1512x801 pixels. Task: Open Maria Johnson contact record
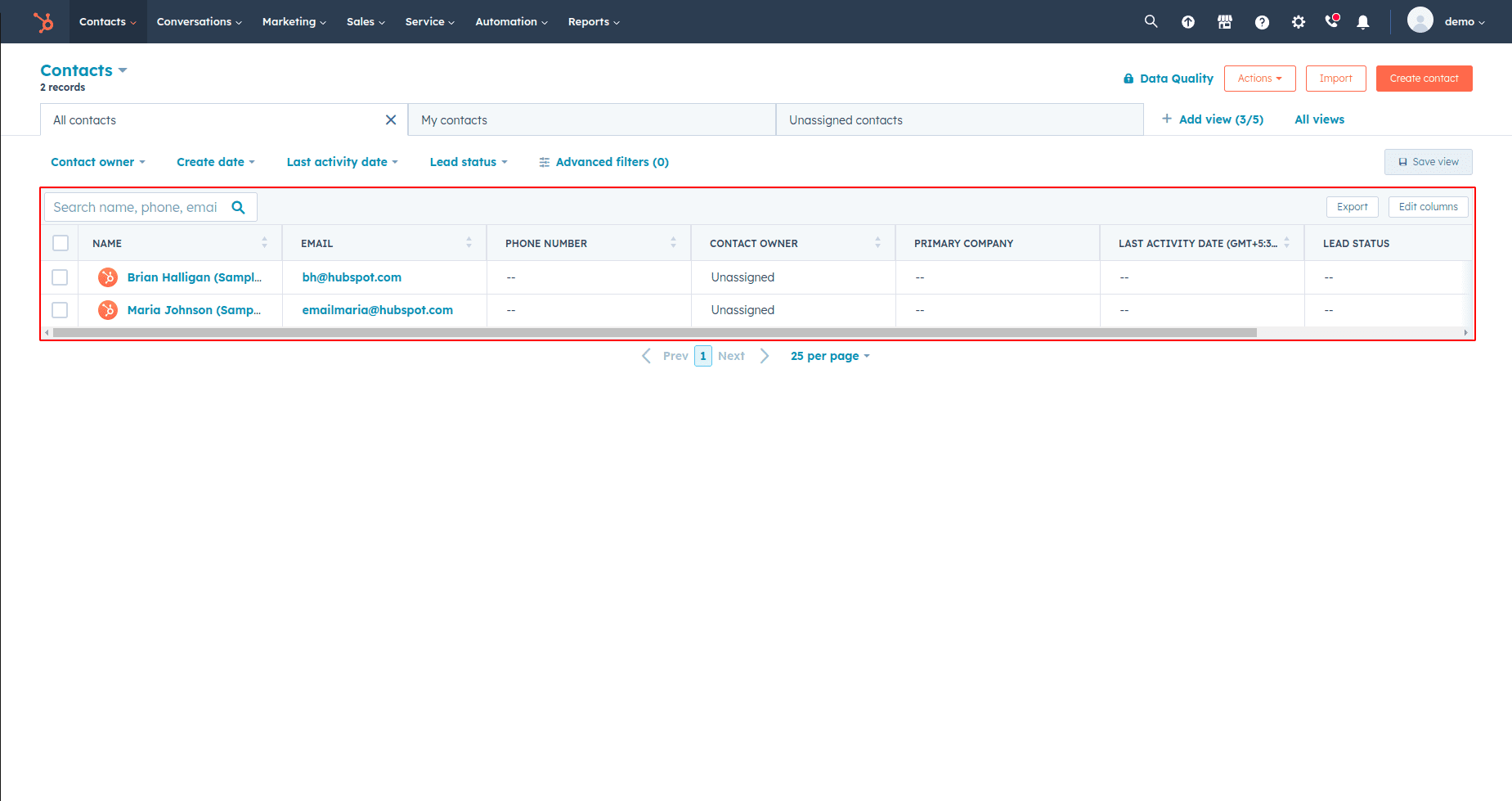(x=194, y=310)
